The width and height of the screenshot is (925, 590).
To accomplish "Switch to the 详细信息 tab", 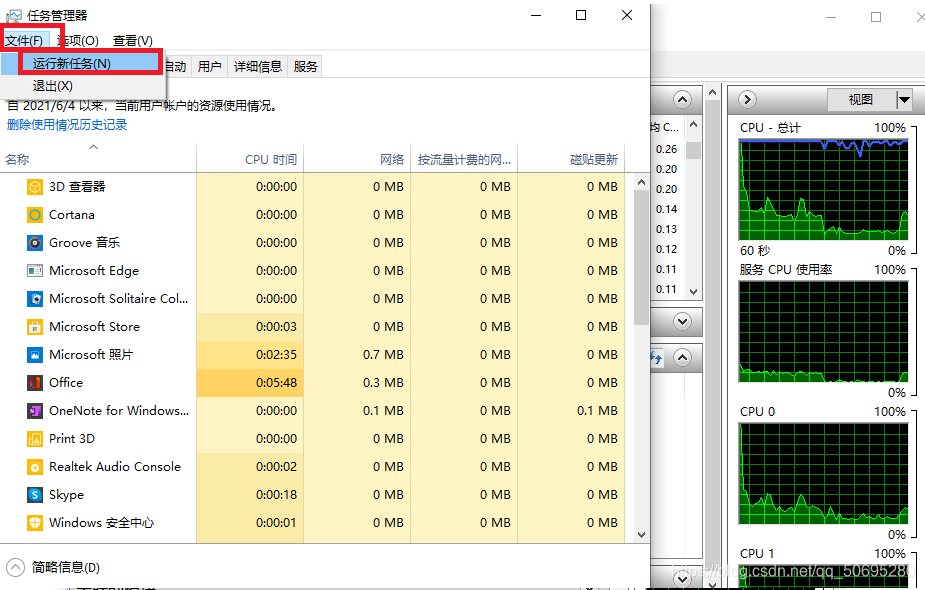I will (x=258, y=67).
